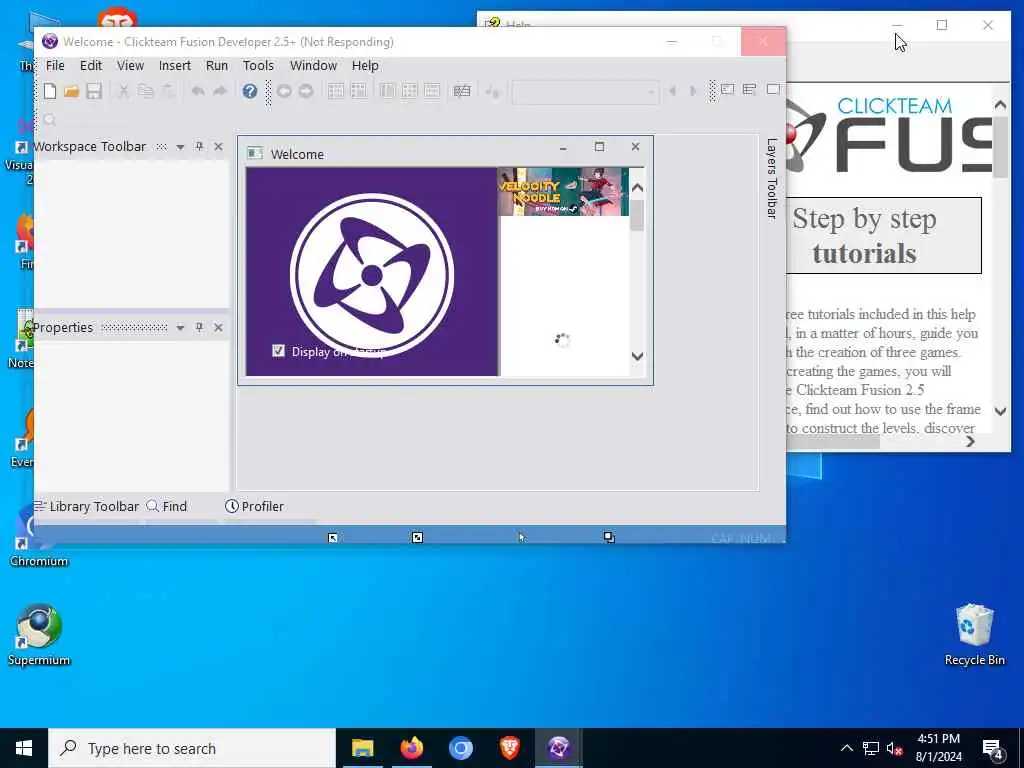Switch to the Library Toolbar tab

pos(87,506)
